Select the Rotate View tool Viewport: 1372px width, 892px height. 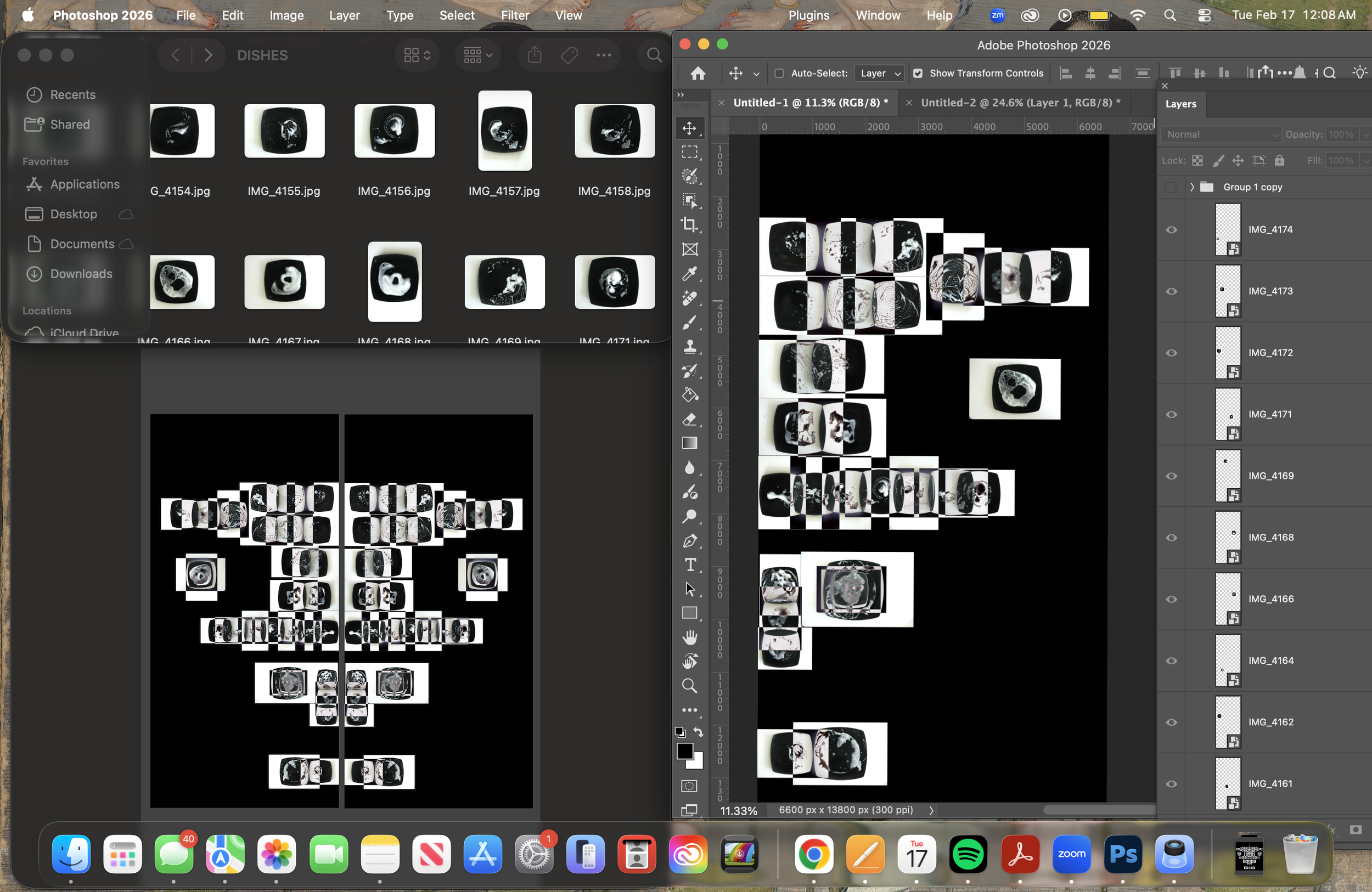click(689, 662)
